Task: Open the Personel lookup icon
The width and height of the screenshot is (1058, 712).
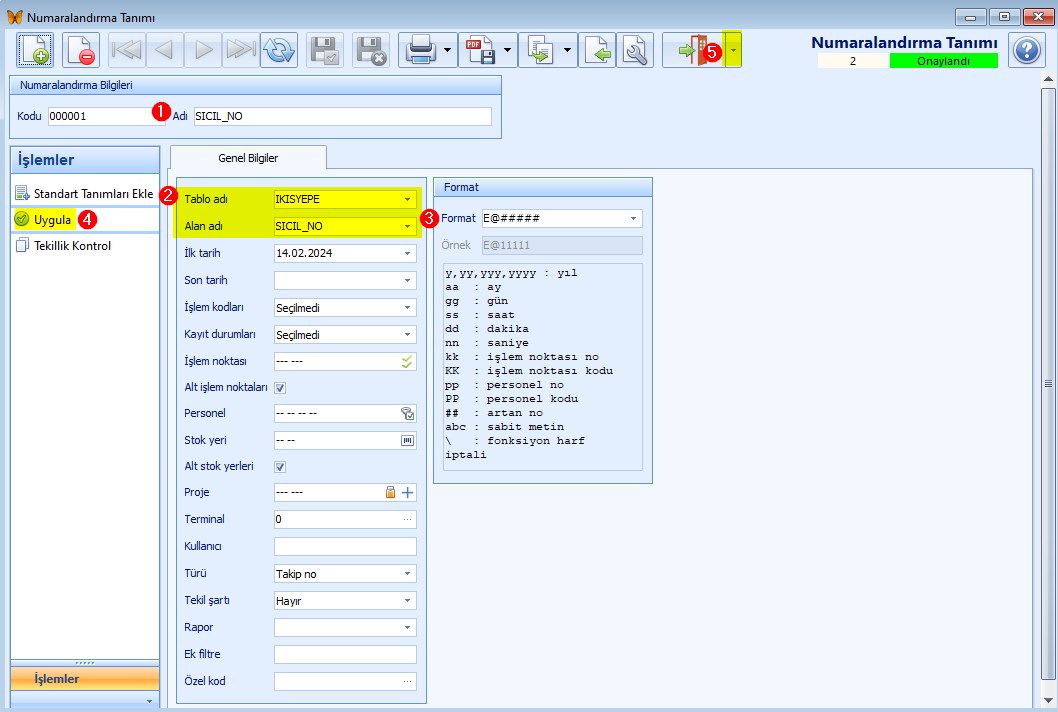Action: (407, 414)
